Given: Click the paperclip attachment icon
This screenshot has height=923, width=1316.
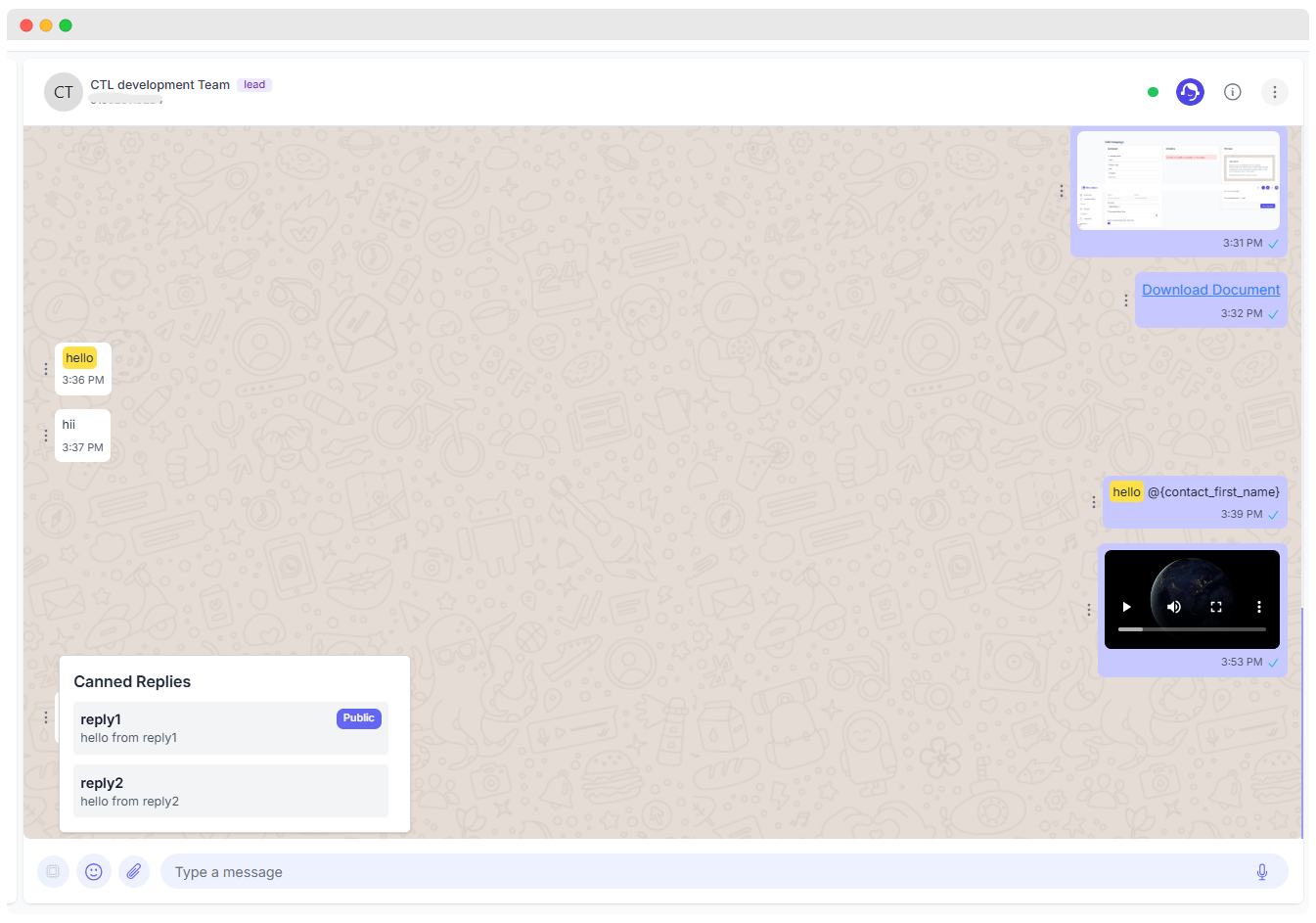Looking at the screenshot, I should 134,871.
